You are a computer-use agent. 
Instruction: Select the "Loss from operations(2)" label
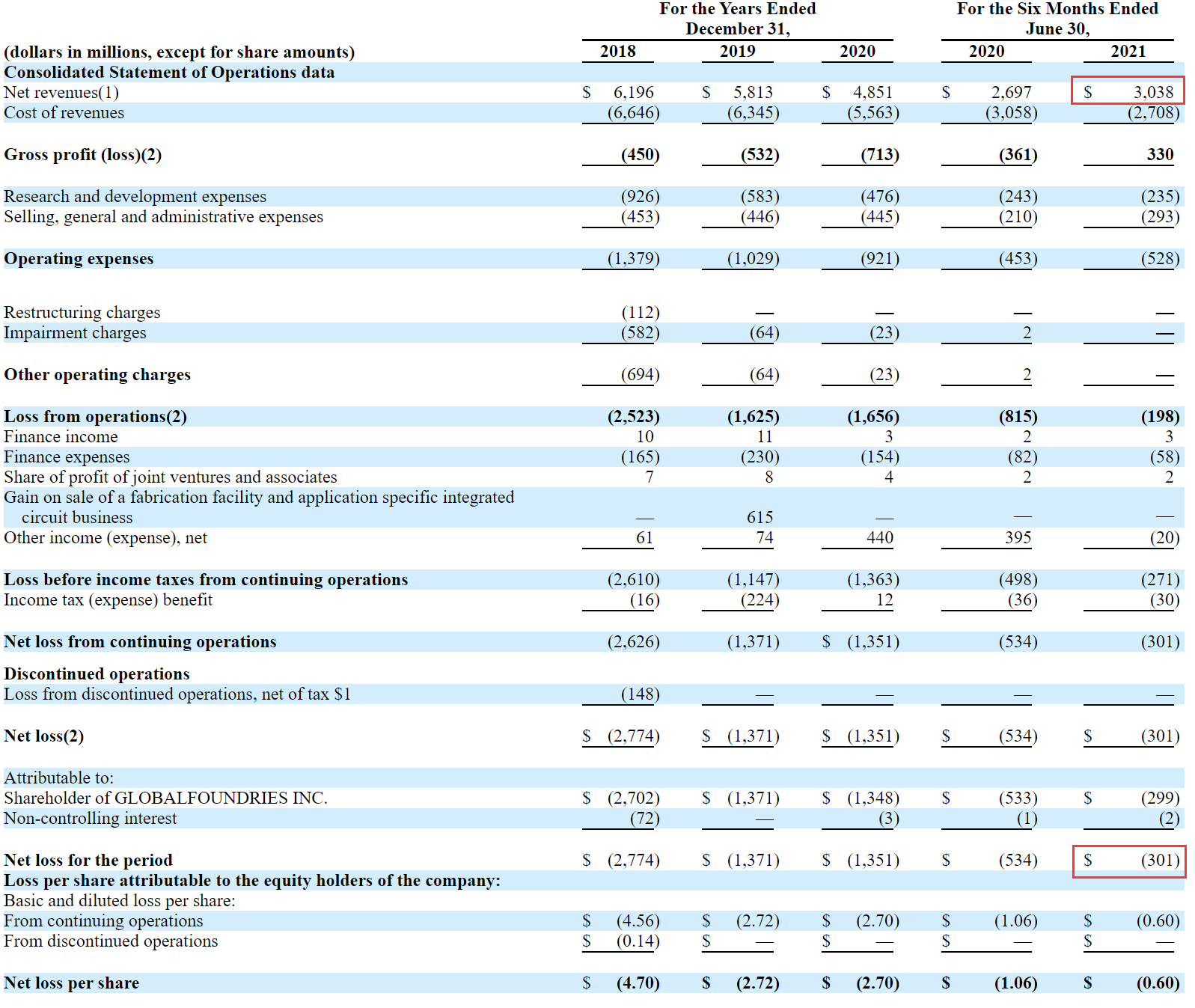click(x=96, y=416)
